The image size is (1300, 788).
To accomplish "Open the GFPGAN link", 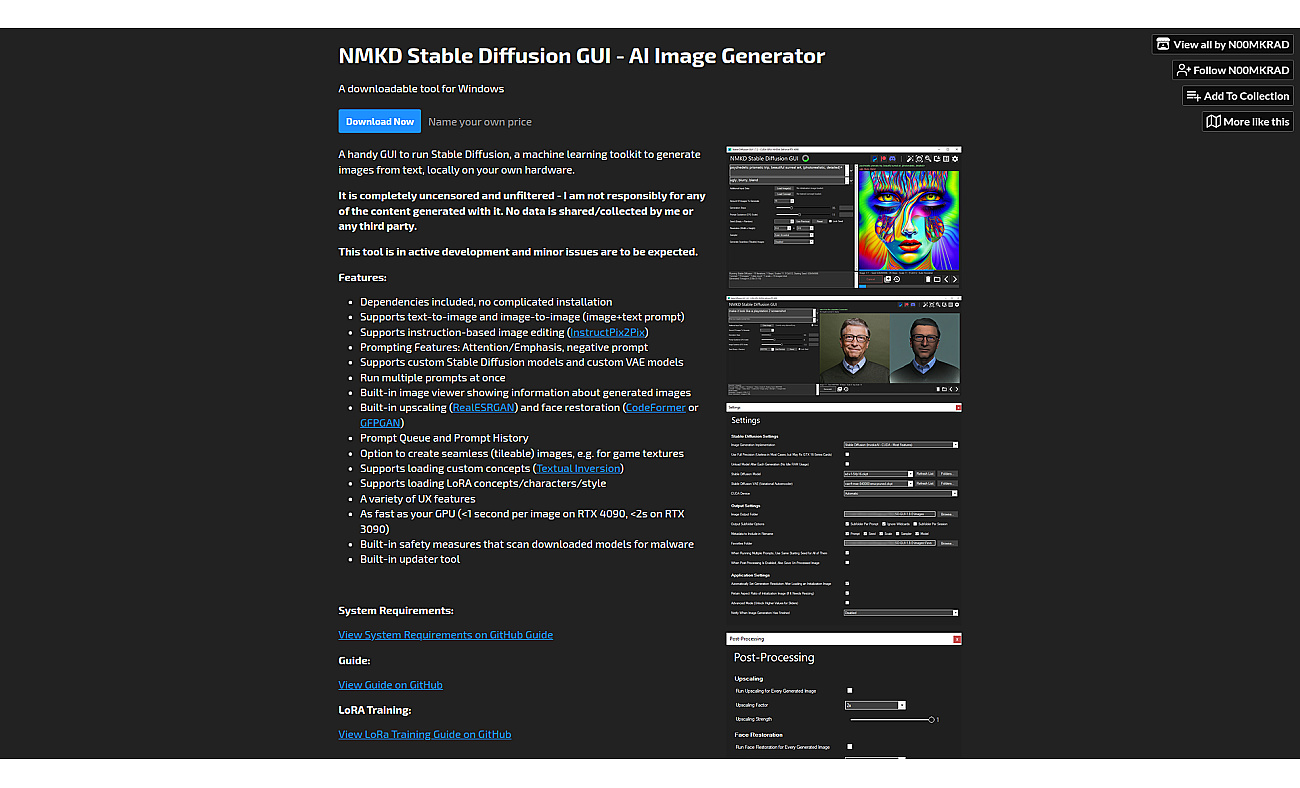I will 380,423.
